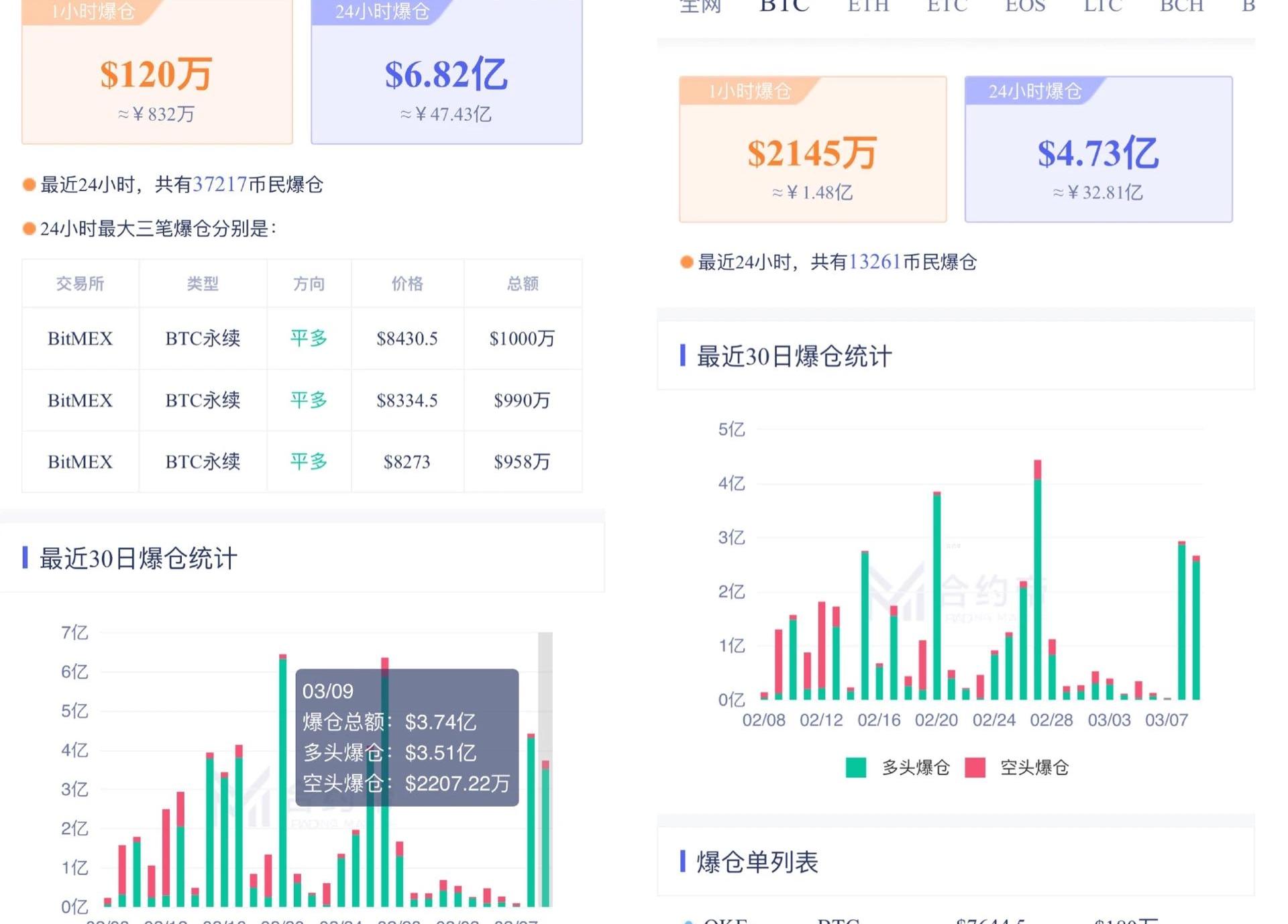This screenshot has width=1288, height=924.
Task: Click BTC永续 type in the $990万 row
Action: tap(203, 400)
